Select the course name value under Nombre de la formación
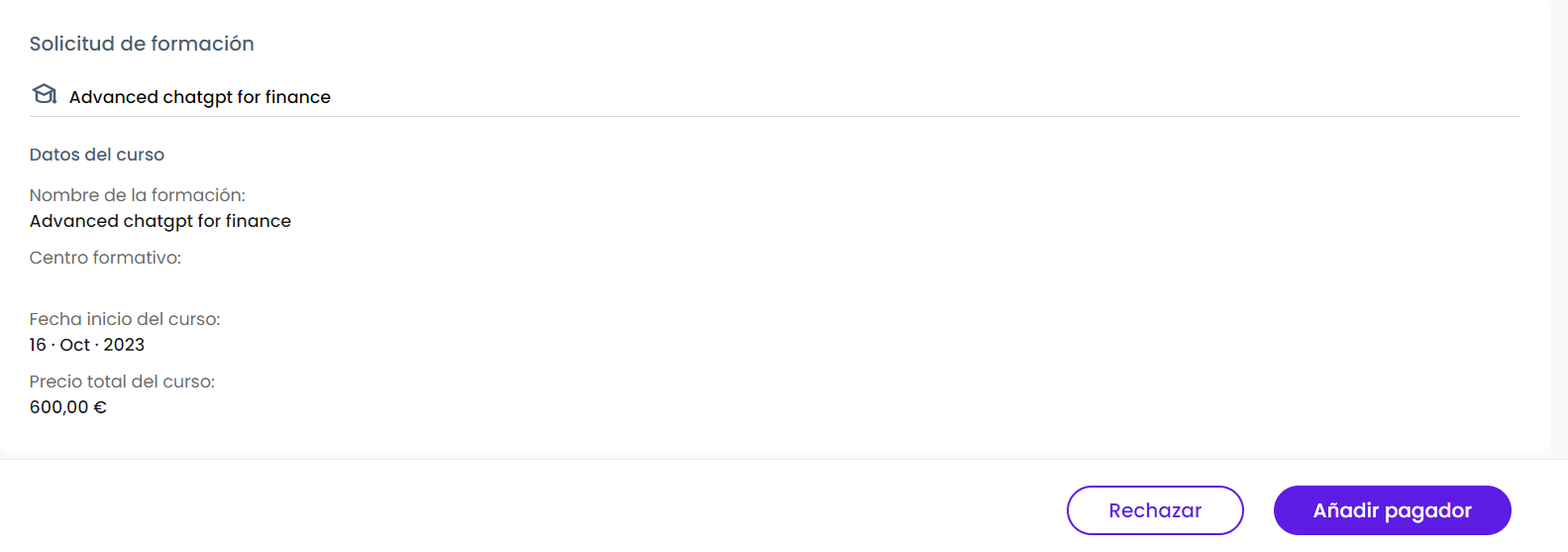 pyautogui.click(x=160, y=221)
